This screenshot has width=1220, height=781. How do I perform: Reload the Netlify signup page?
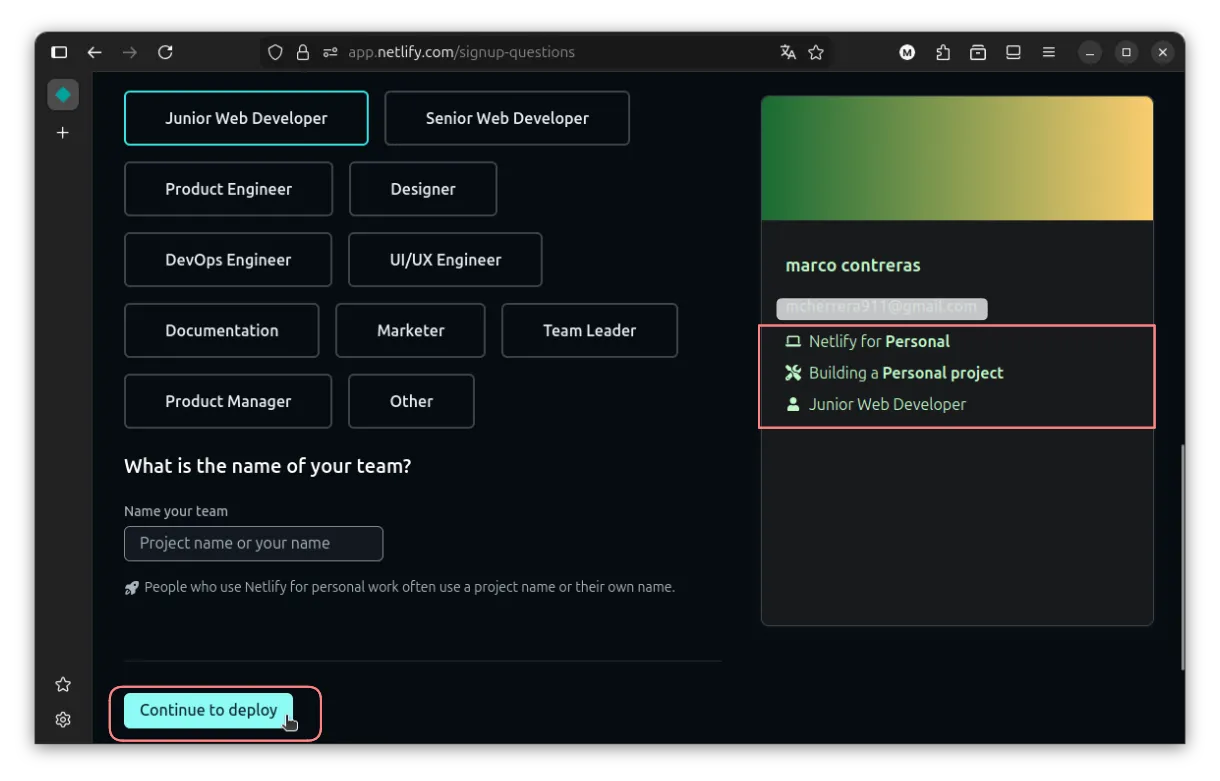point(166,52)
